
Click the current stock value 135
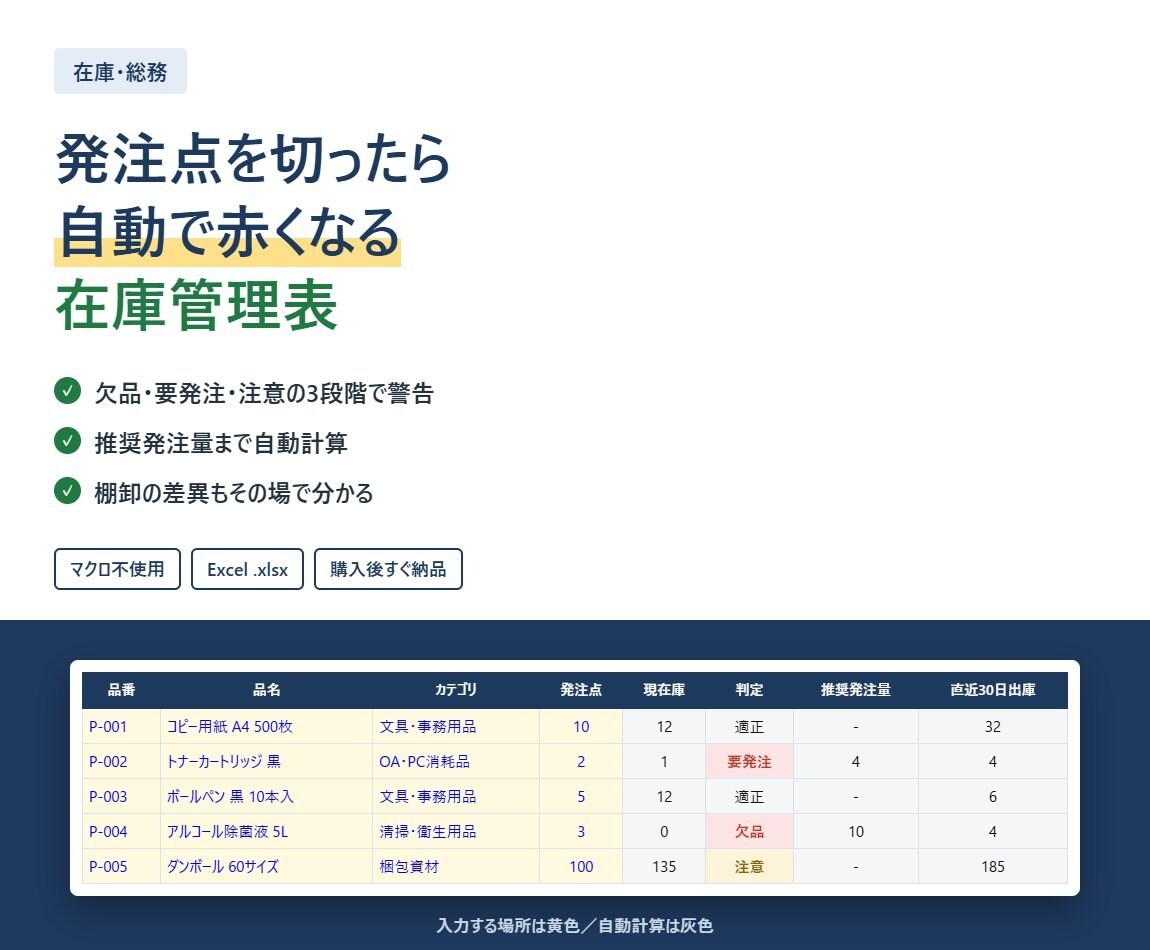point(664,866)
